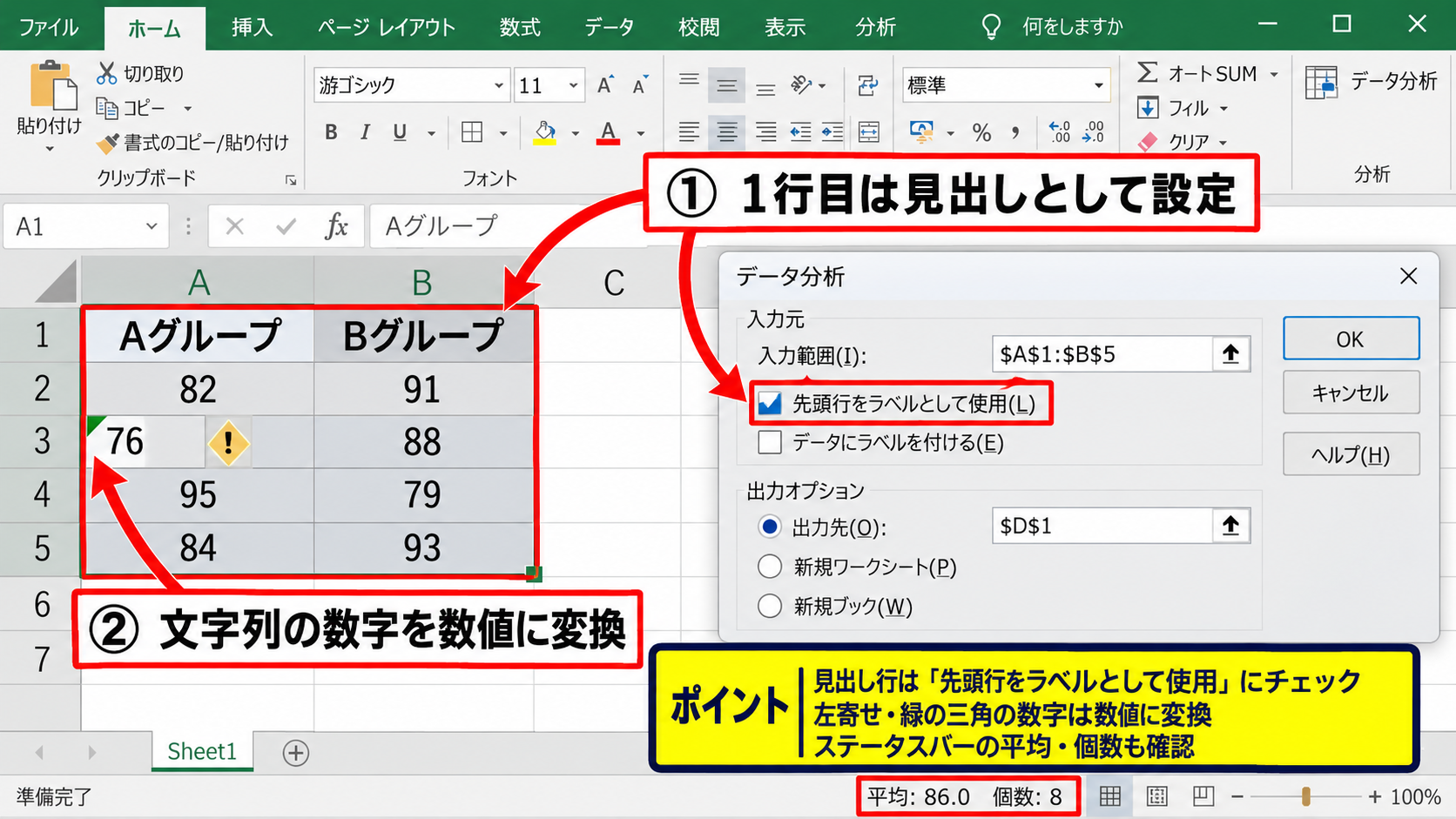
Task: Add a new sheet with the plus icon
Action: (296, 753)
